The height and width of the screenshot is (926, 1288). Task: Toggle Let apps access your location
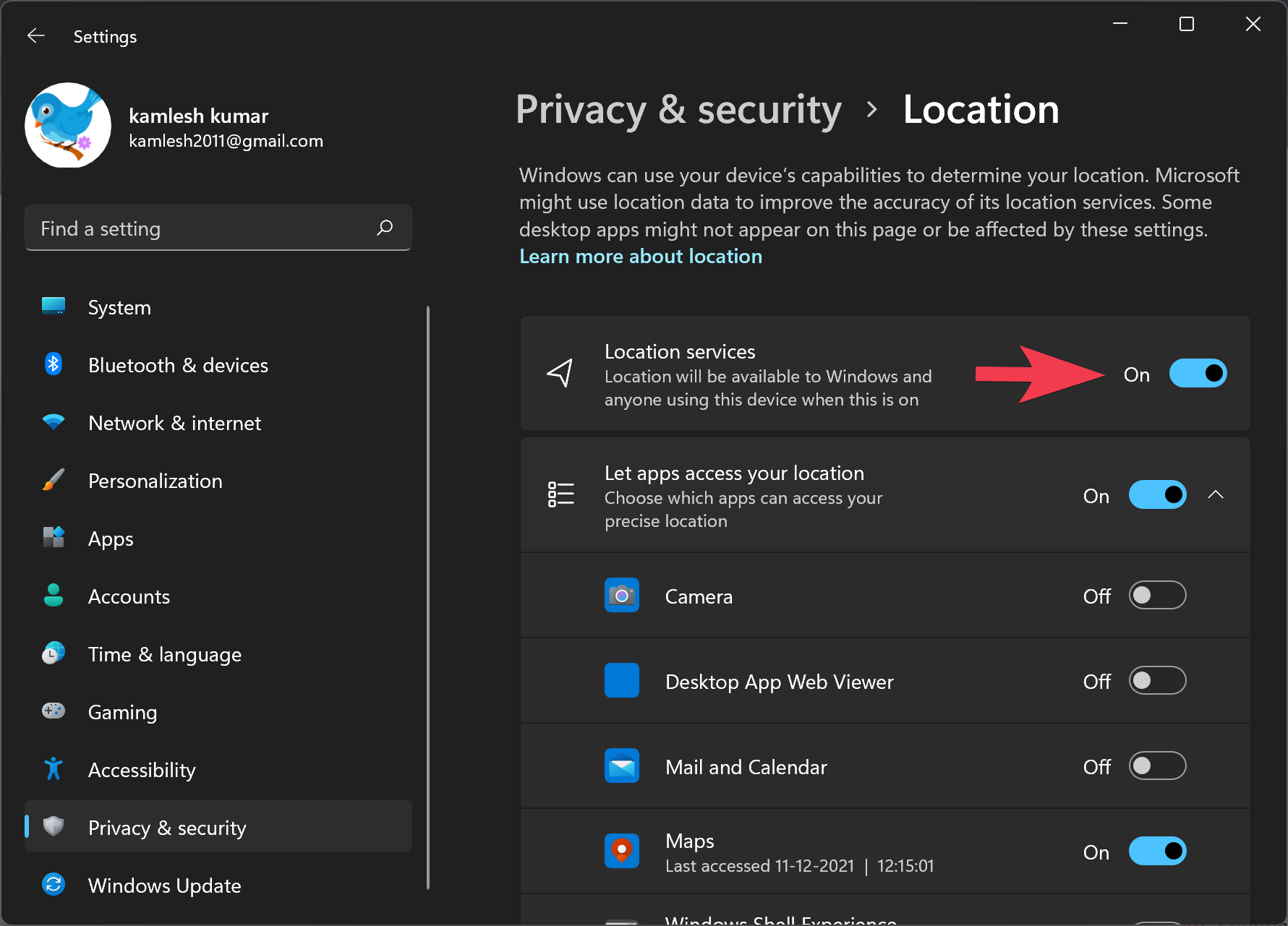click(x=1157, y=495)
